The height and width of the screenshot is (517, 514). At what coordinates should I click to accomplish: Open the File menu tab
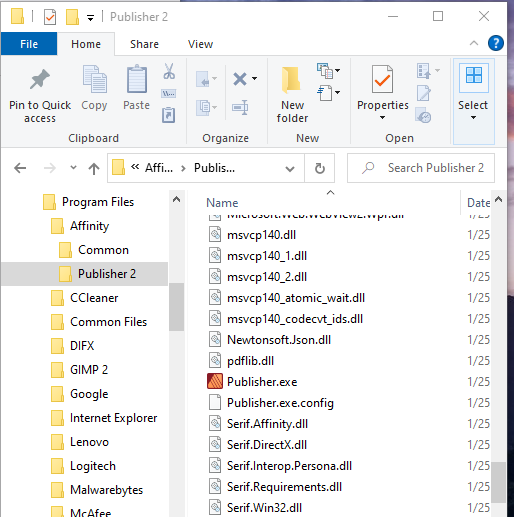(x=29, y=44)
